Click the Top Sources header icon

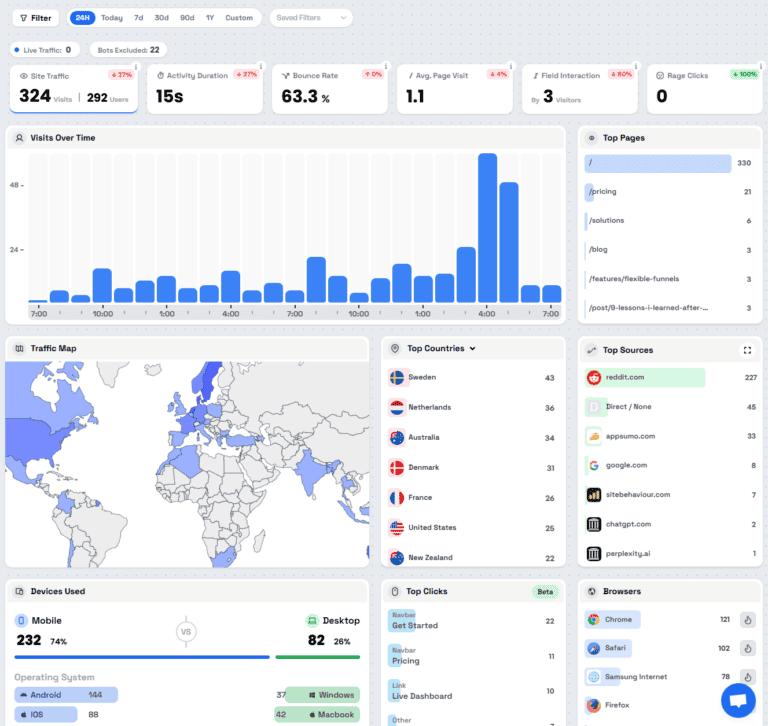(592, 350)
